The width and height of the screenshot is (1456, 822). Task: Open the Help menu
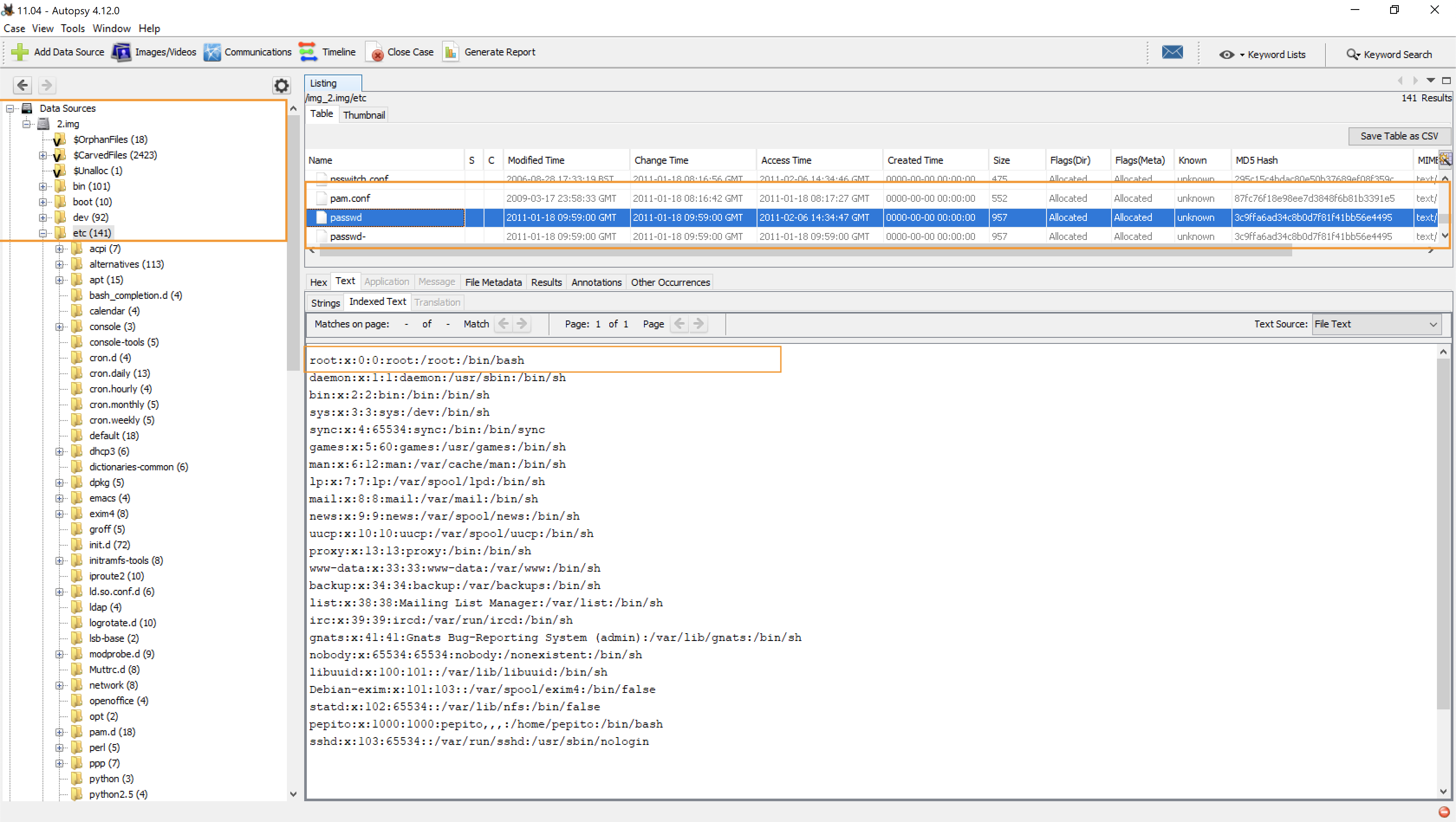point(149,28)
